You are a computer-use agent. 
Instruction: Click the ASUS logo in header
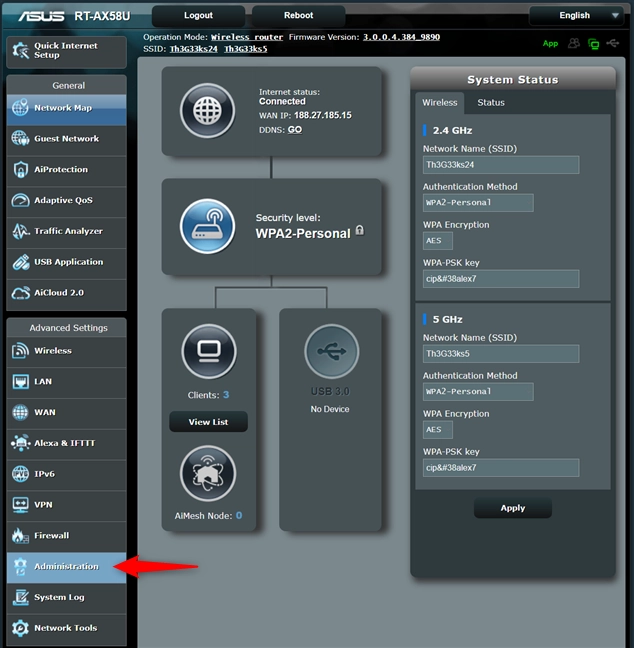pyautogui.click(x=41, y=16)
